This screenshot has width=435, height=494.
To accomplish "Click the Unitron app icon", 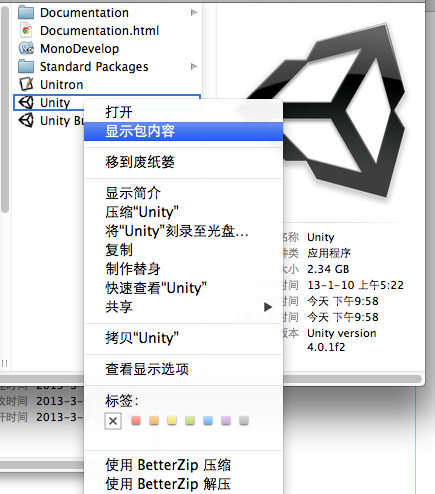I will (26, 84).
